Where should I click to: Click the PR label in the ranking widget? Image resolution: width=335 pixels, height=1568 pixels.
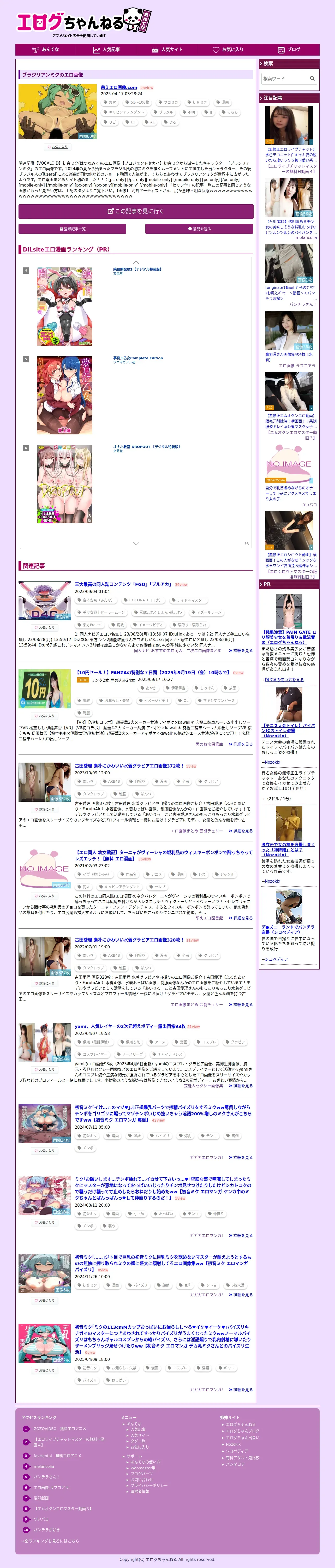coord(247,543)
